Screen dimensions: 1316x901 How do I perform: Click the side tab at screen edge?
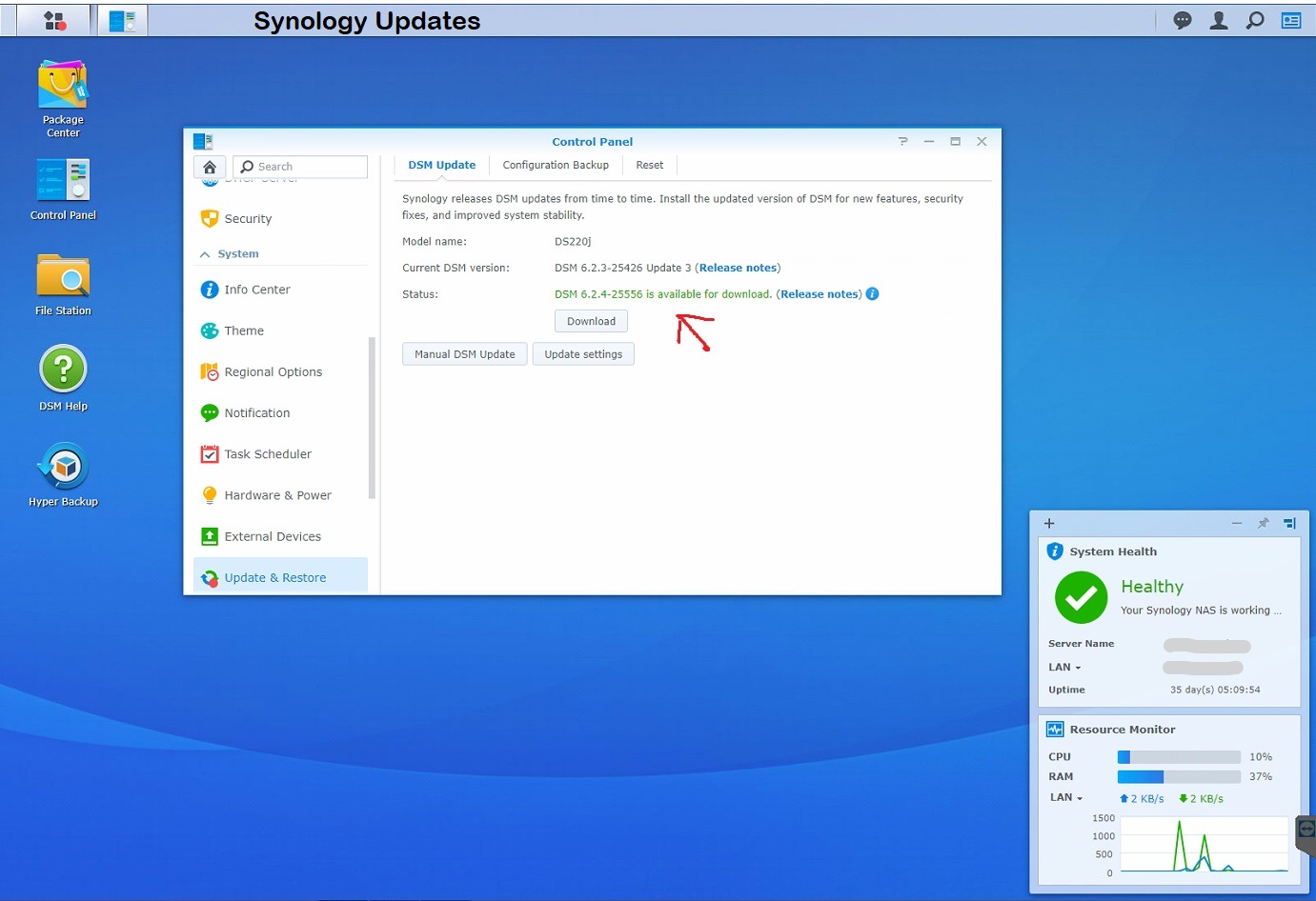pos(1306,835)
